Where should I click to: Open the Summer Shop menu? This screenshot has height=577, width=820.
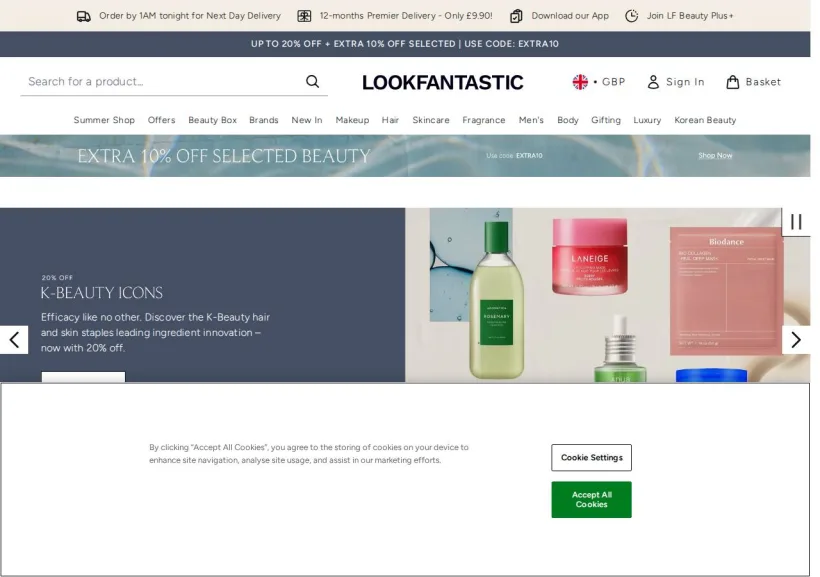(104, 120)
